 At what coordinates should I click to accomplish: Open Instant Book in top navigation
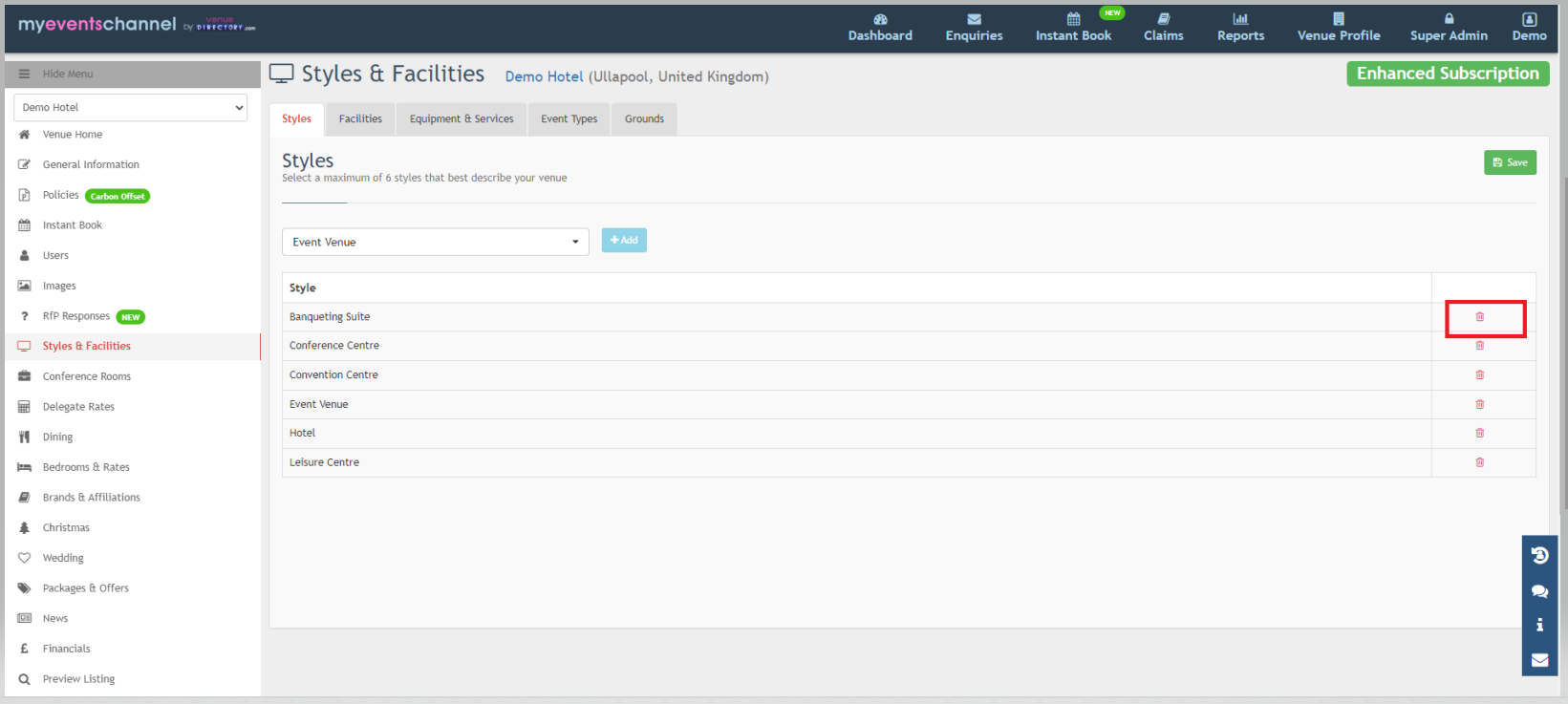click(x=1073, y=28)
